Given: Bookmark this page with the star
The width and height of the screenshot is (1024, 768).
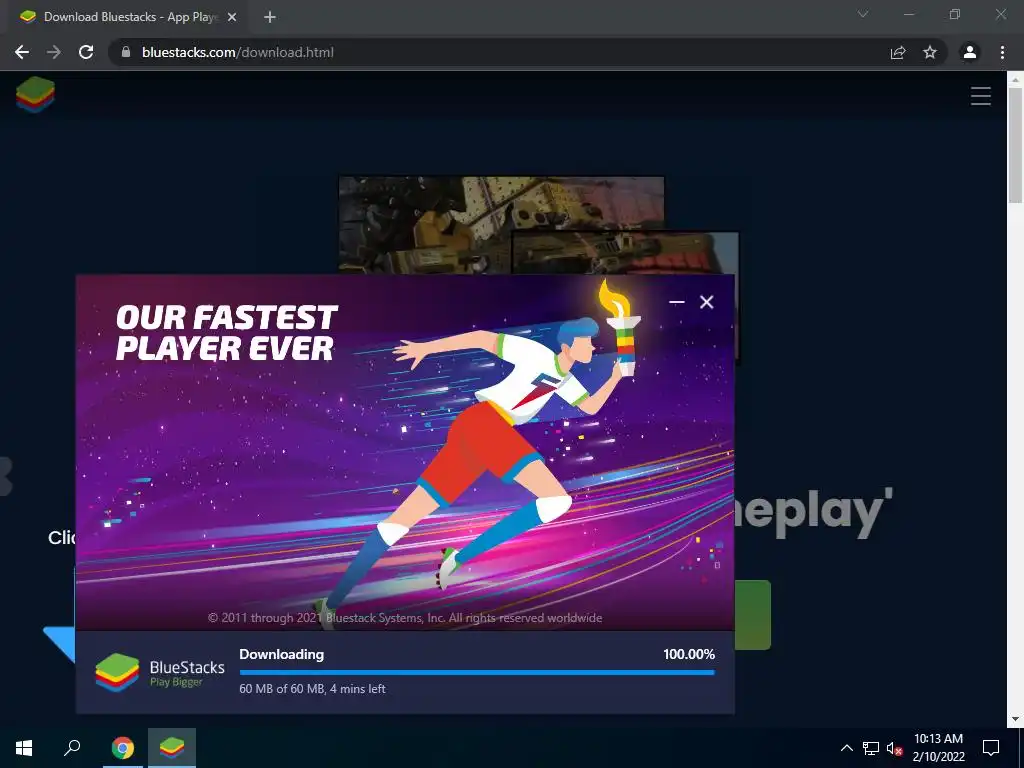Looking at the screenshot, I should pyautogui.click(x=930, y=52).
